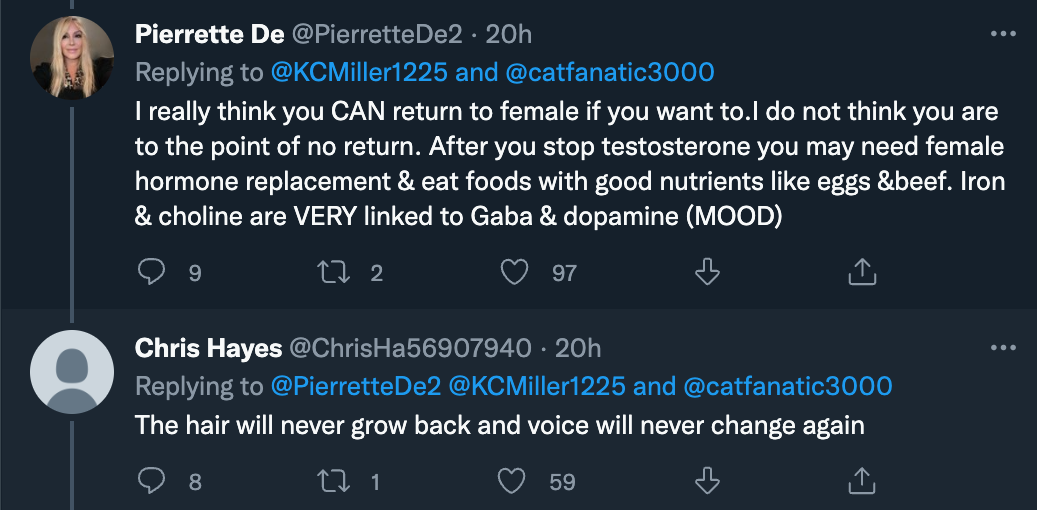Share Pierrette De's tweet

862,272
